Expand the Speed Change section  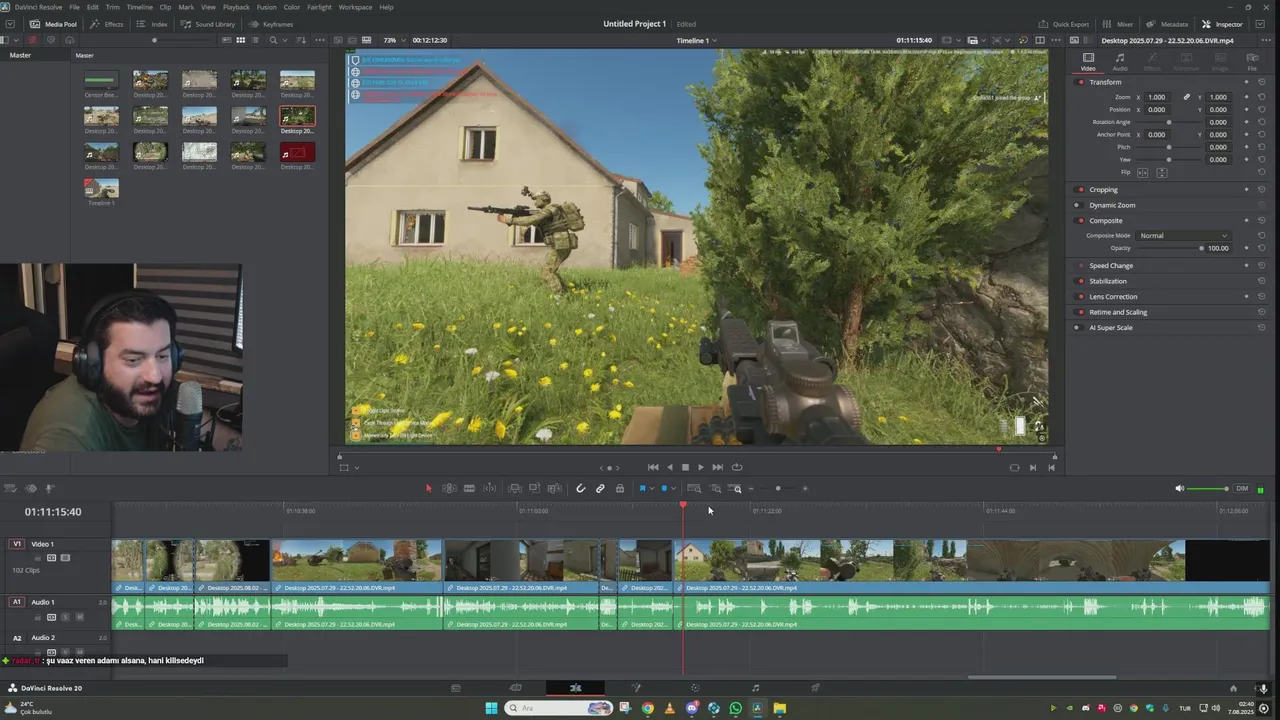click(x=1111, y=265)
